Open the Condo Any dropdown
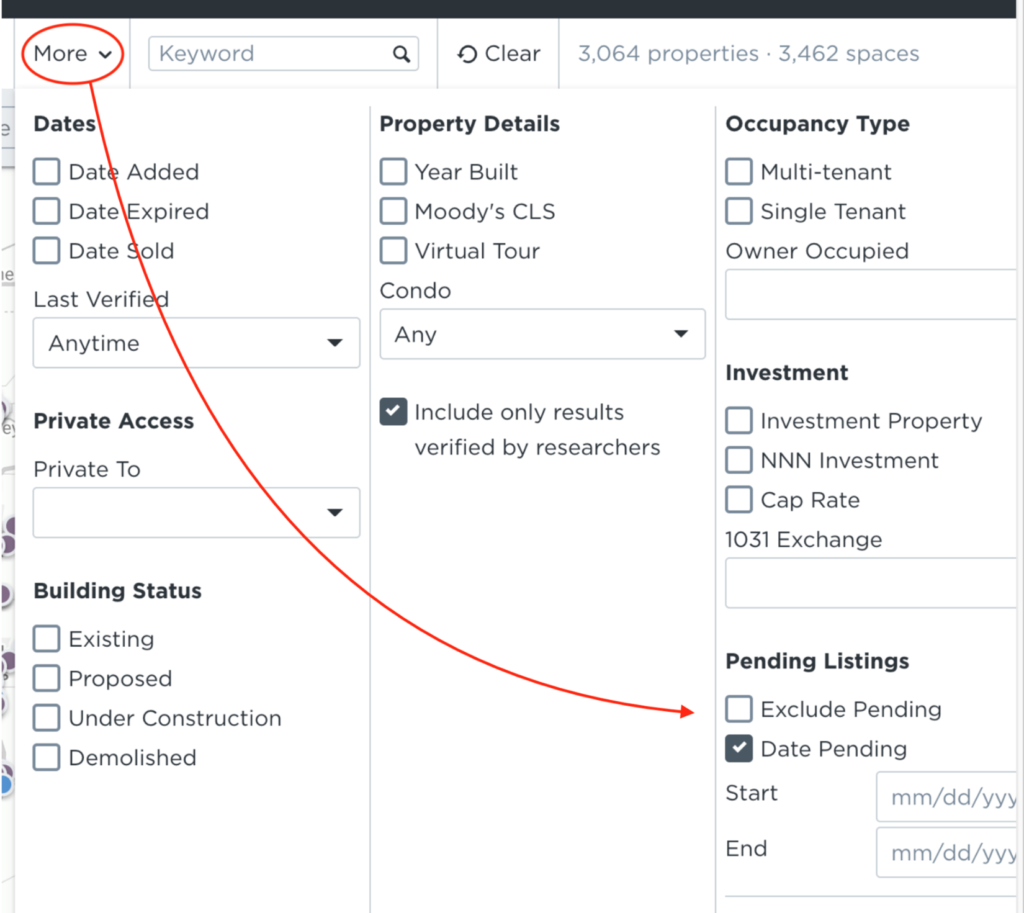Viewport: 1024px width, 913px height. tap(543, 334)
